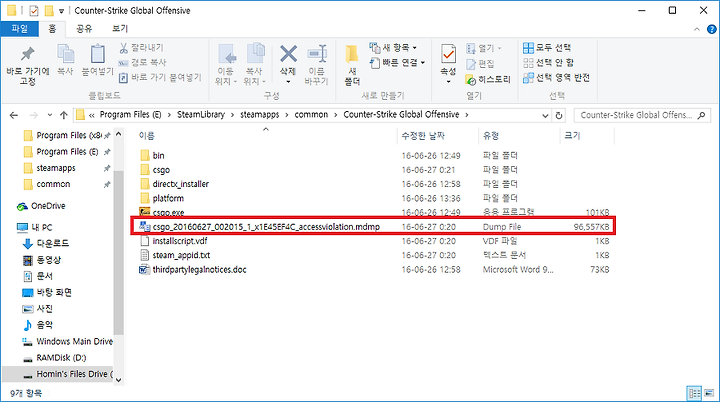720x402 pixels.
Task: Switch to Details view in status bar
Action: (694, 394)
